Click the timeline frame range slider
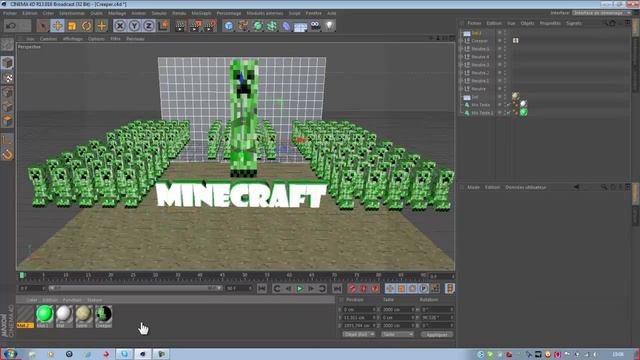 point(135,288)
